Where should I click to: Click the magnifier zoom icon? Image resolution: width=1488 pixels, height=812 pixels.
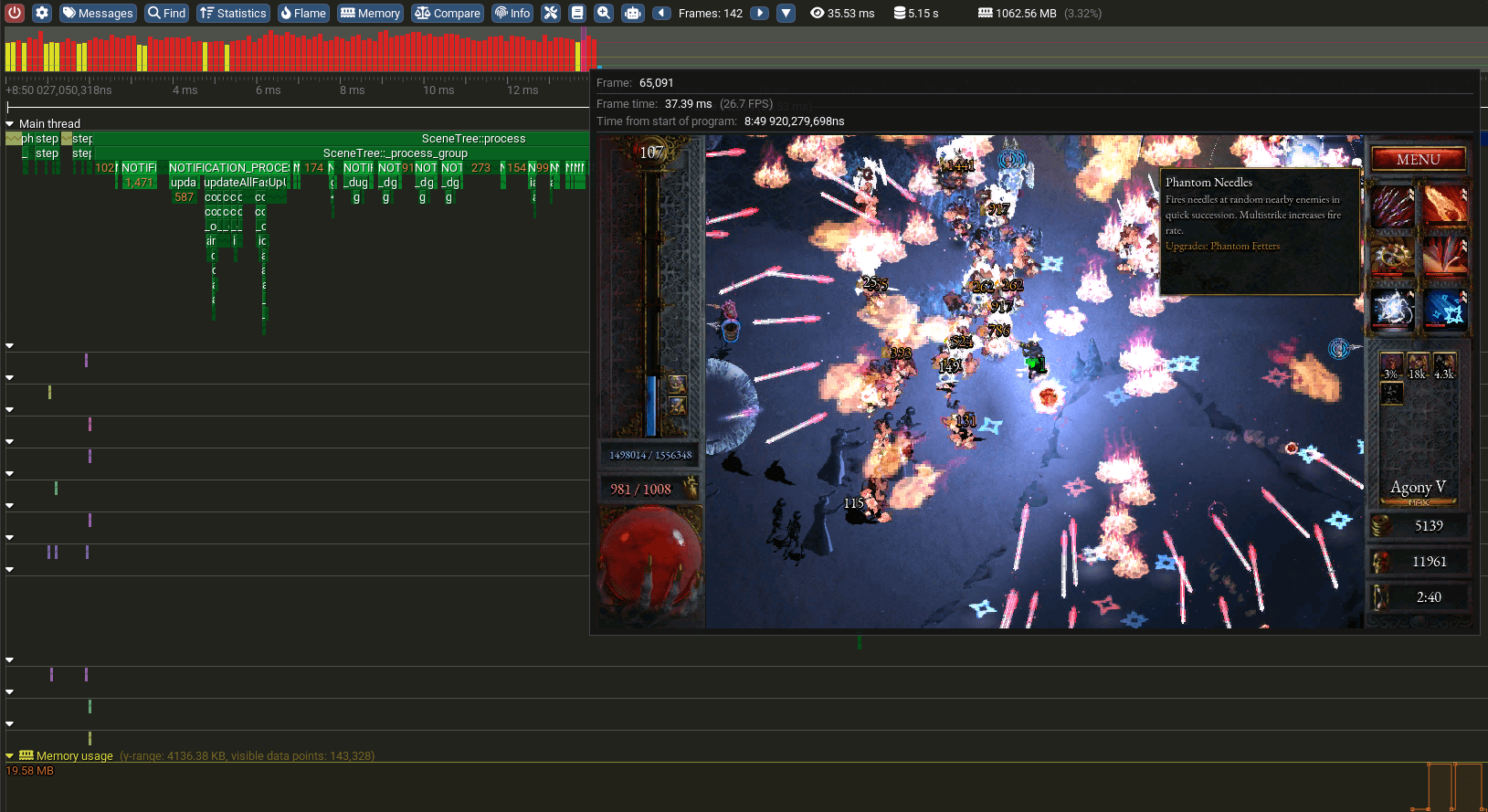pyautogui.click(x=604, y=13)
